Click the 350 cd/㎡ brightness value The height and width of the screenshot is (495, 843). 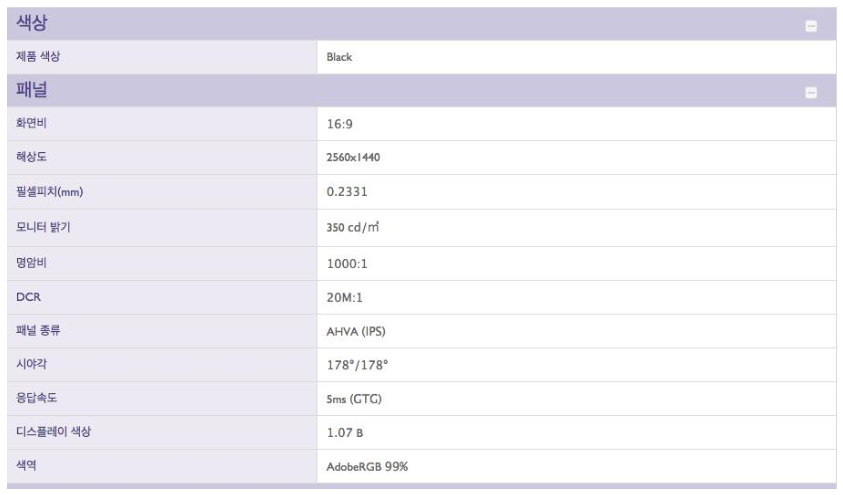353,227
